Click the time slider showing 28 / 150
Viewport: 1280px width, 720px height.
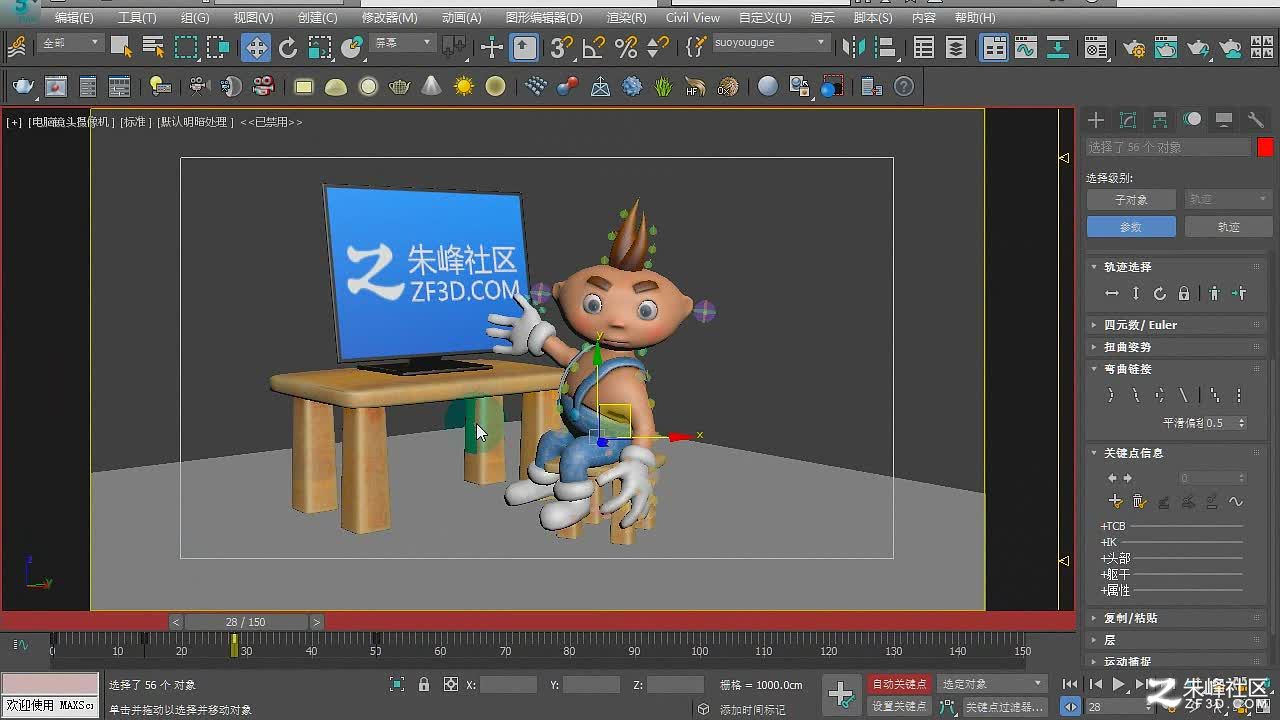[x=246, y=622]
